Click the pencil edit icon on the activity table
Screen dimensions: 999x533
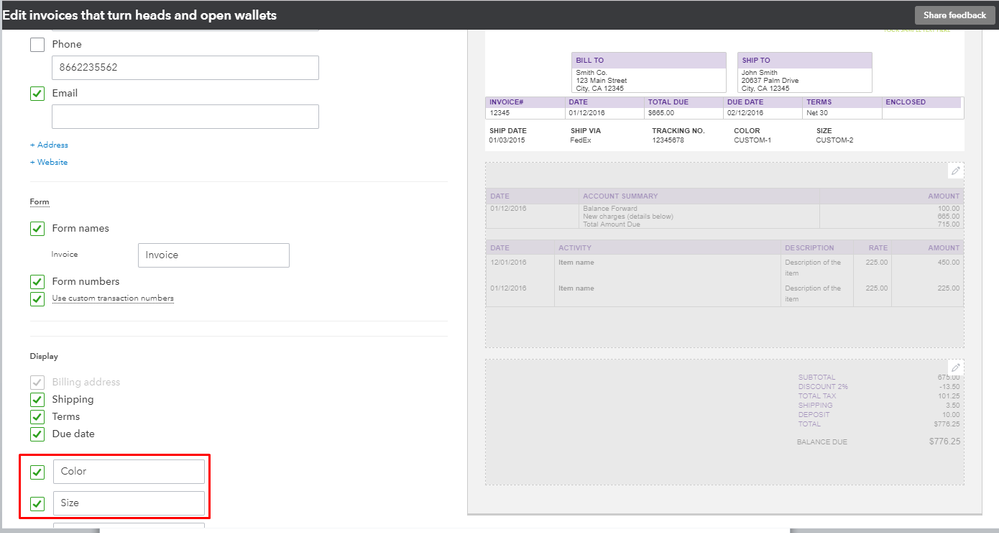(x=955, y=171)
